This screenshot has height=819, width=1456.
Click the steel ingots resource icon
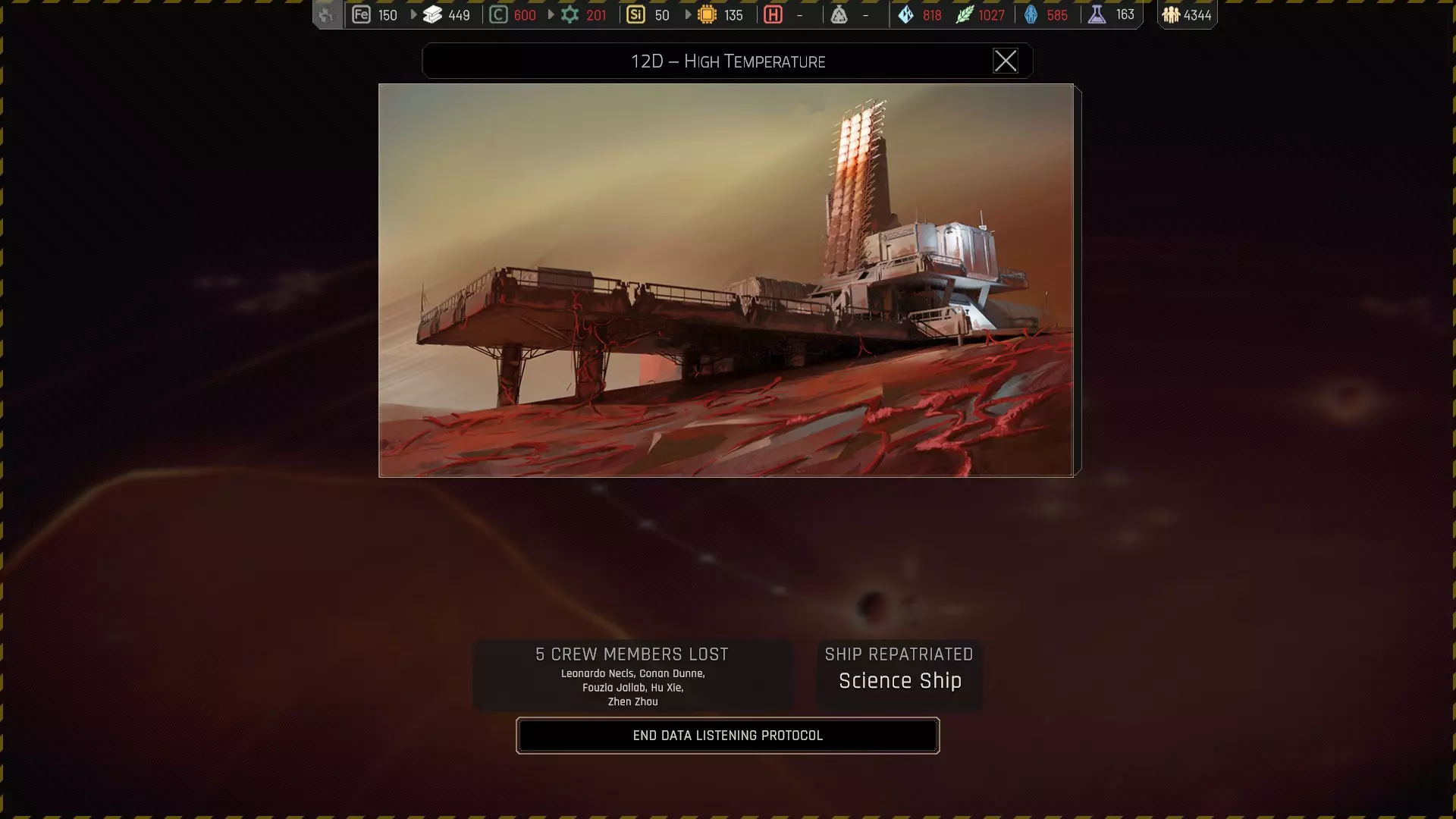pos(432,14)
